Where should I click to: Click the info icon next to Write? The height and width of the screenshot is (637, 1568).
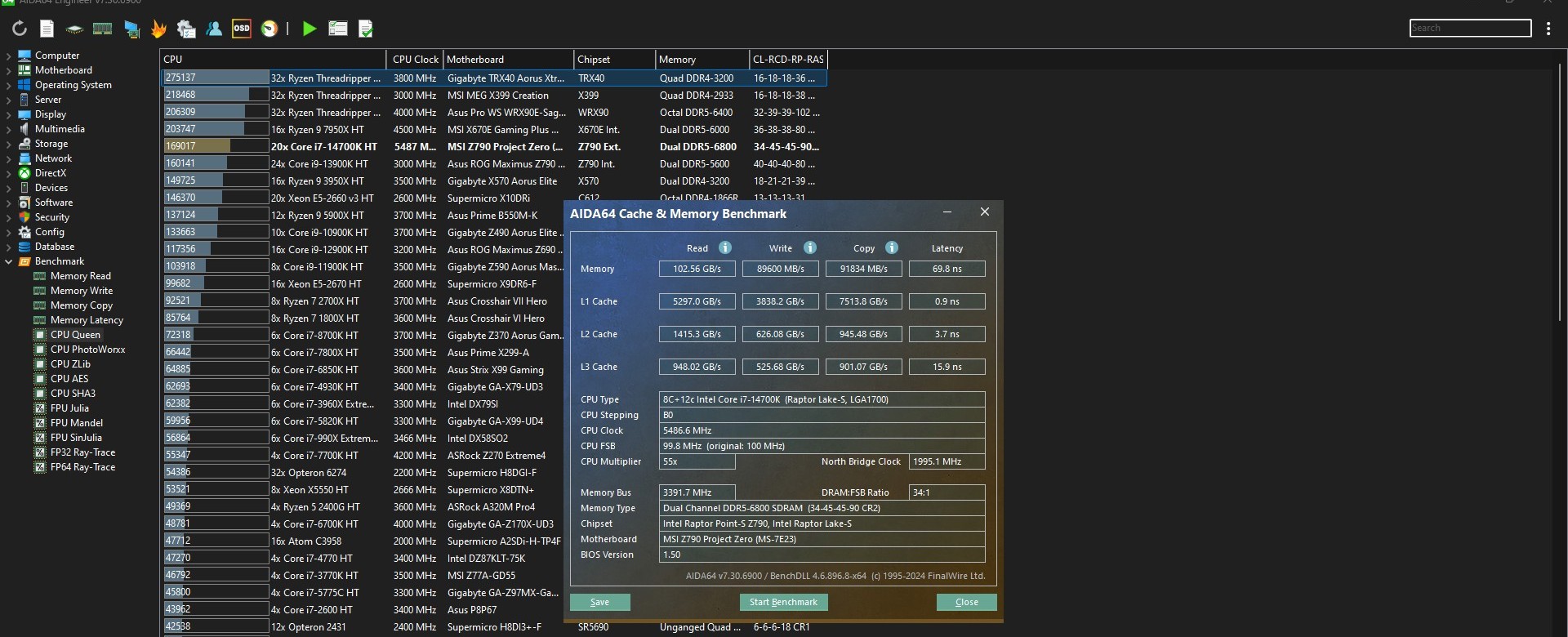810,247
